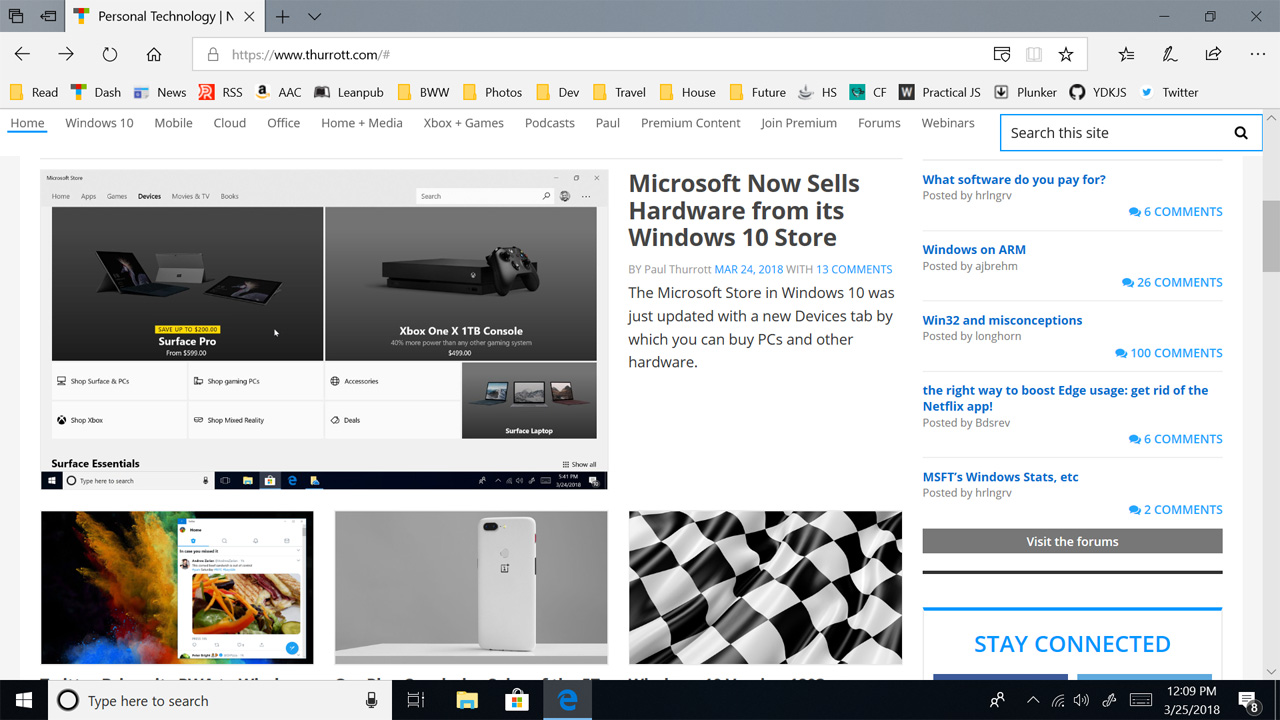
Task: Click the page vertical scrollbar thumb
Action: pyautogui.click(x=1271, y=240)
